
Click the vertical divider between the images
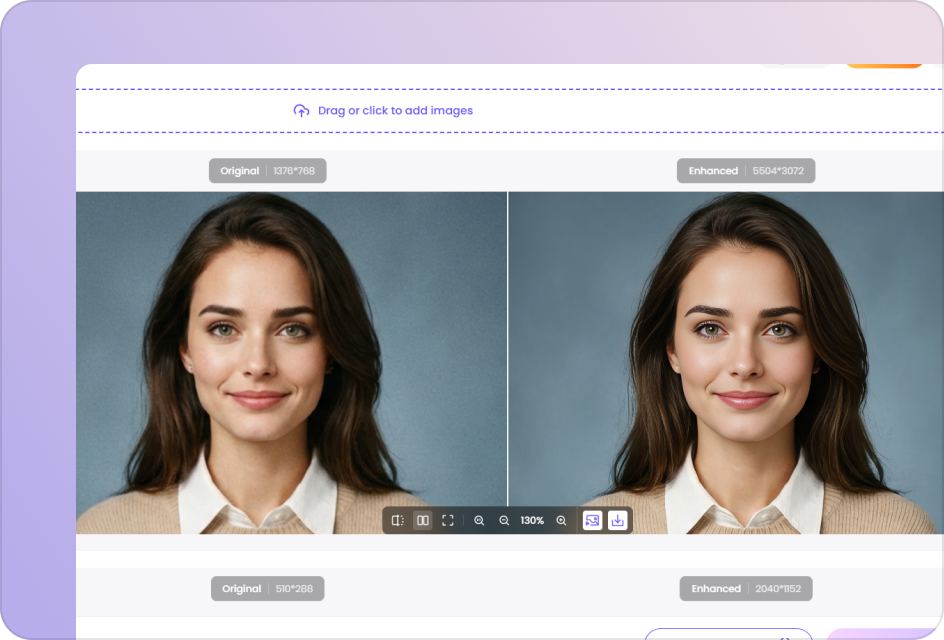click(508, 350)
